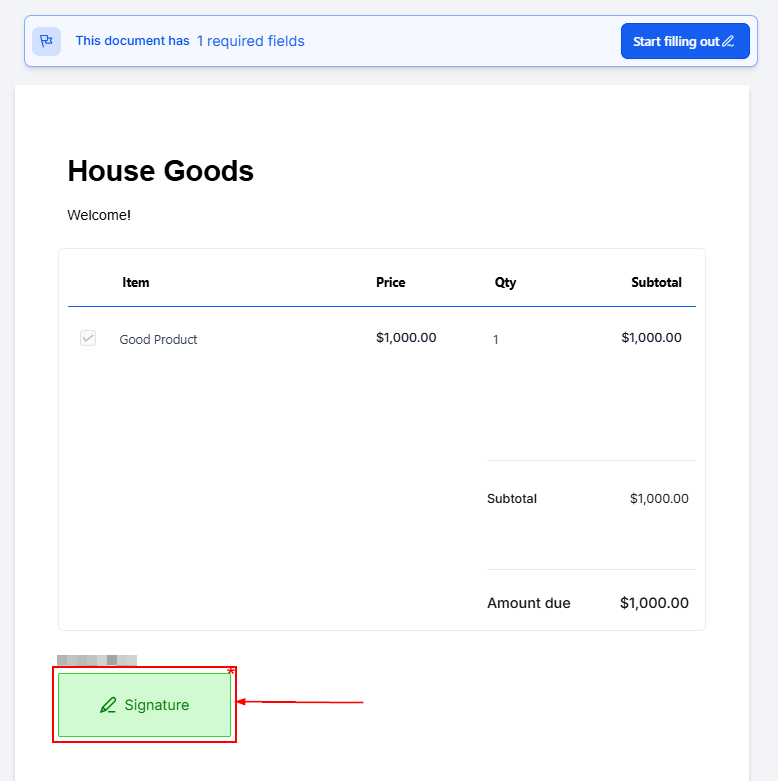
Task: Click the Amount due label
Action: [x=528, y=603]
